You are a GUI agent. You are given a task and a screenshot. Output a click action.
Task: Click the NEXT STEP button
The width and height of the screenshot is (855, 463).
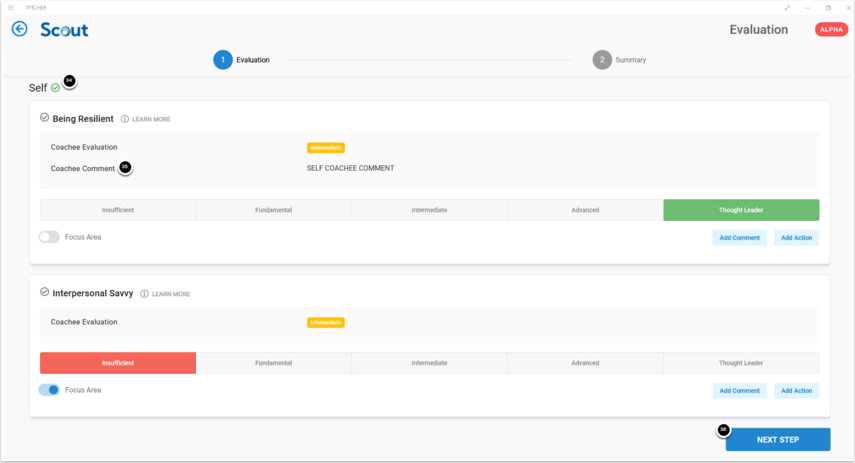click(x=778, y=440)
